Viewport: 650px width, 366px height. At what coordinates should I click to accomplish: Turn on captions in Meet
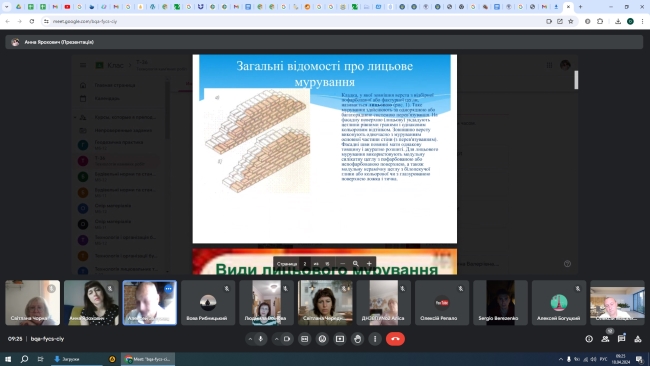tap(304, 339)
